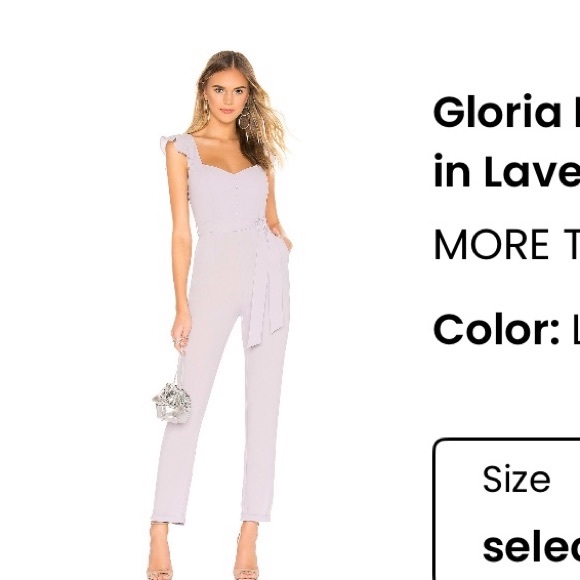Click the model's hand in her pocket

coord(281,237)
